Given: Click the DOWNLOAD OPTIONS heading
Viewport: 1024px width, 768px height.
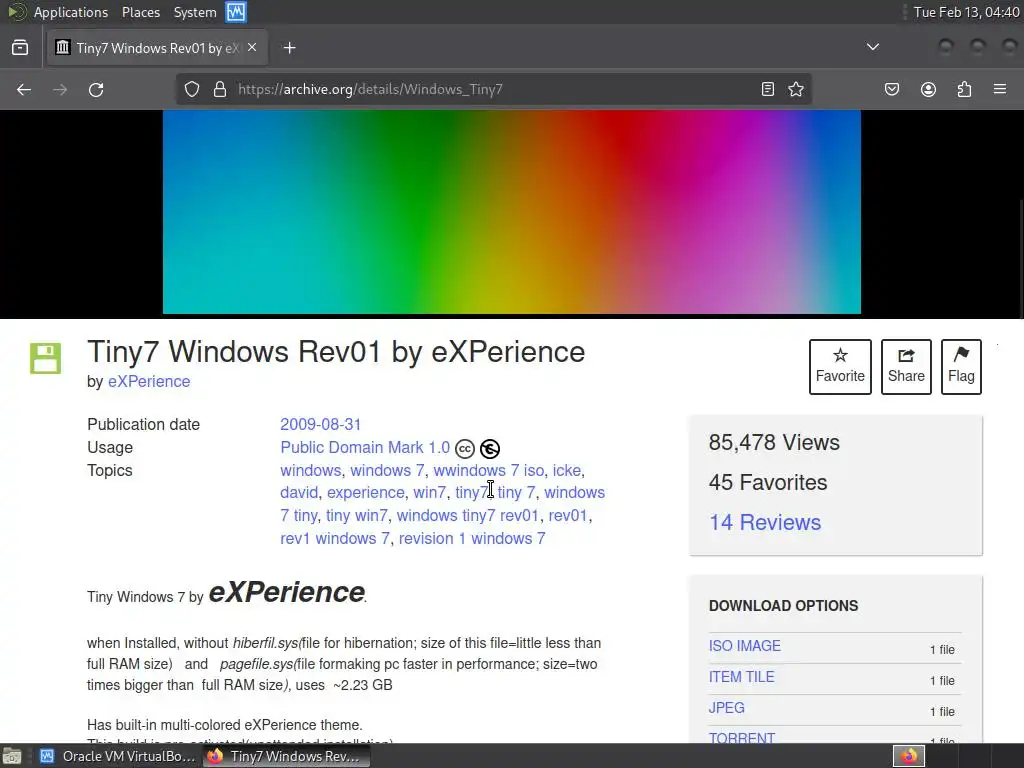Looking at the screenshot, I should coord(784,605).
